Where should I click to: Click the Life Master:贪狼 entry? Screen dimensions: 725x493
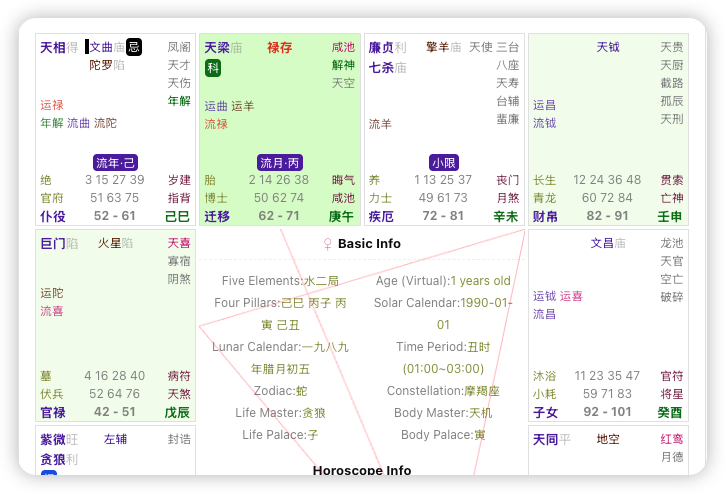(280, 413)
